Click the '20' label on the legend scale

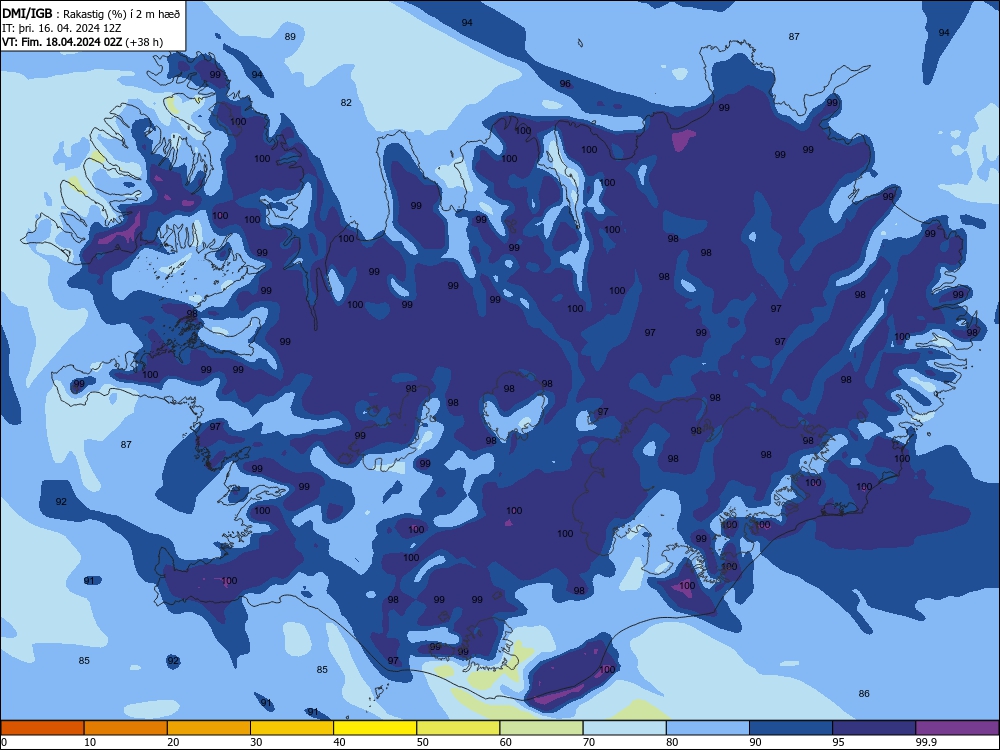coord(173,742)
